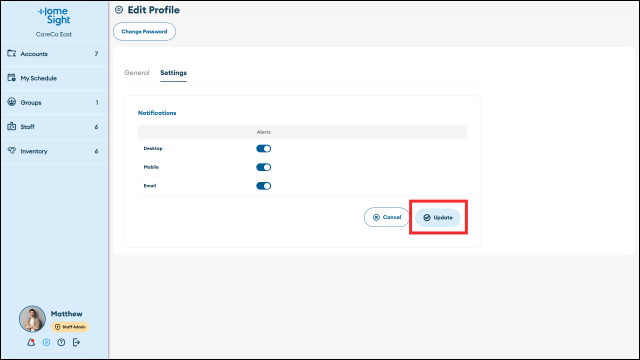Click the Accounts count 7
The image size is (640, 360).
[96, 54]
